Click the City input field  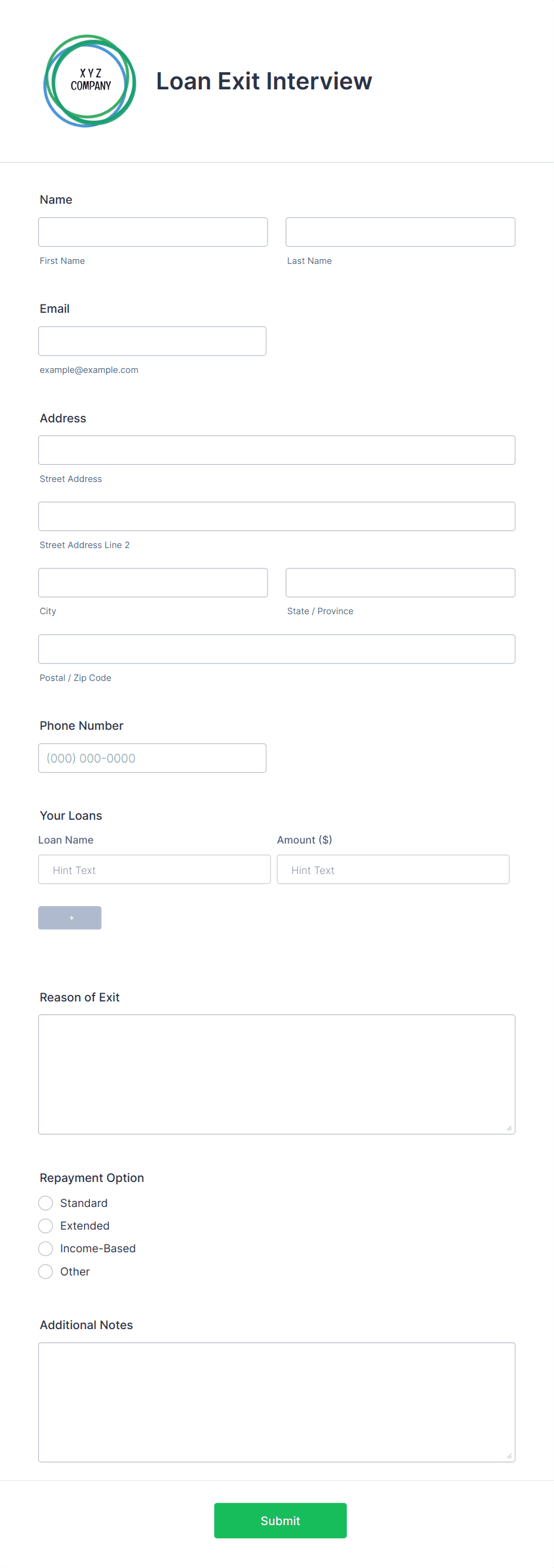point(153,583)
